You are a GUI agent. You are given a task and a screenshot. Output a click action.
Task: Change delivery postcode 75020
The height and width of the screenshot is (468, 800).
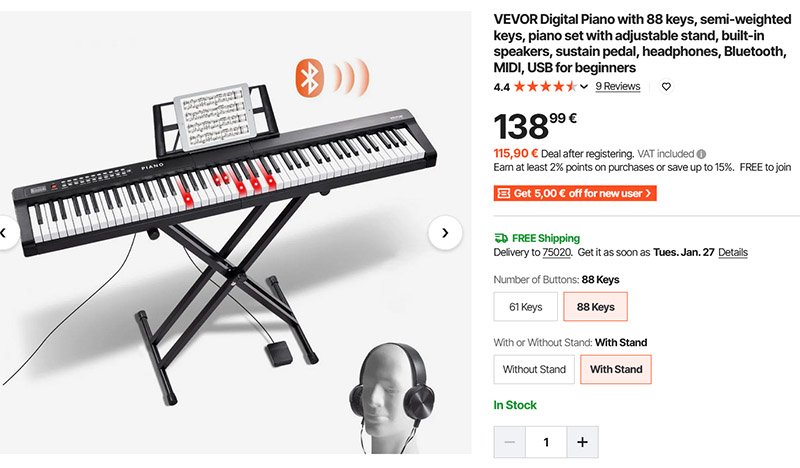click(x=557, y=252)
